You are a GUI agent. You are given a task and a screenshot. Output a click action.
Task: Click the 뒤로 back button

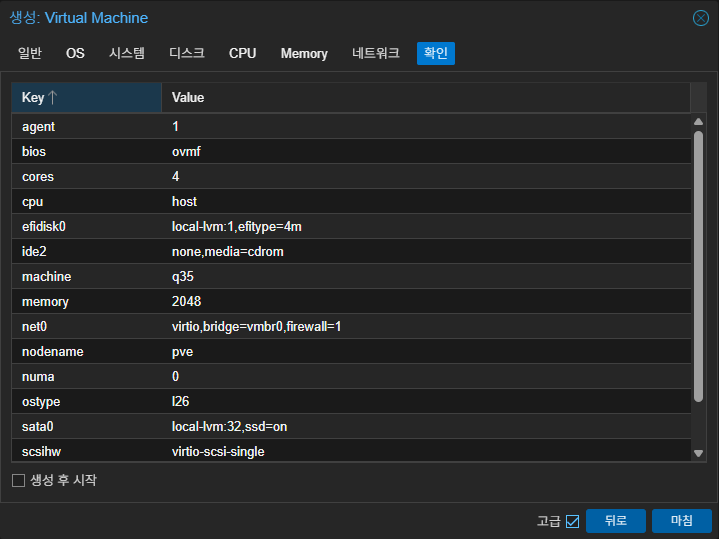point(615,521)
